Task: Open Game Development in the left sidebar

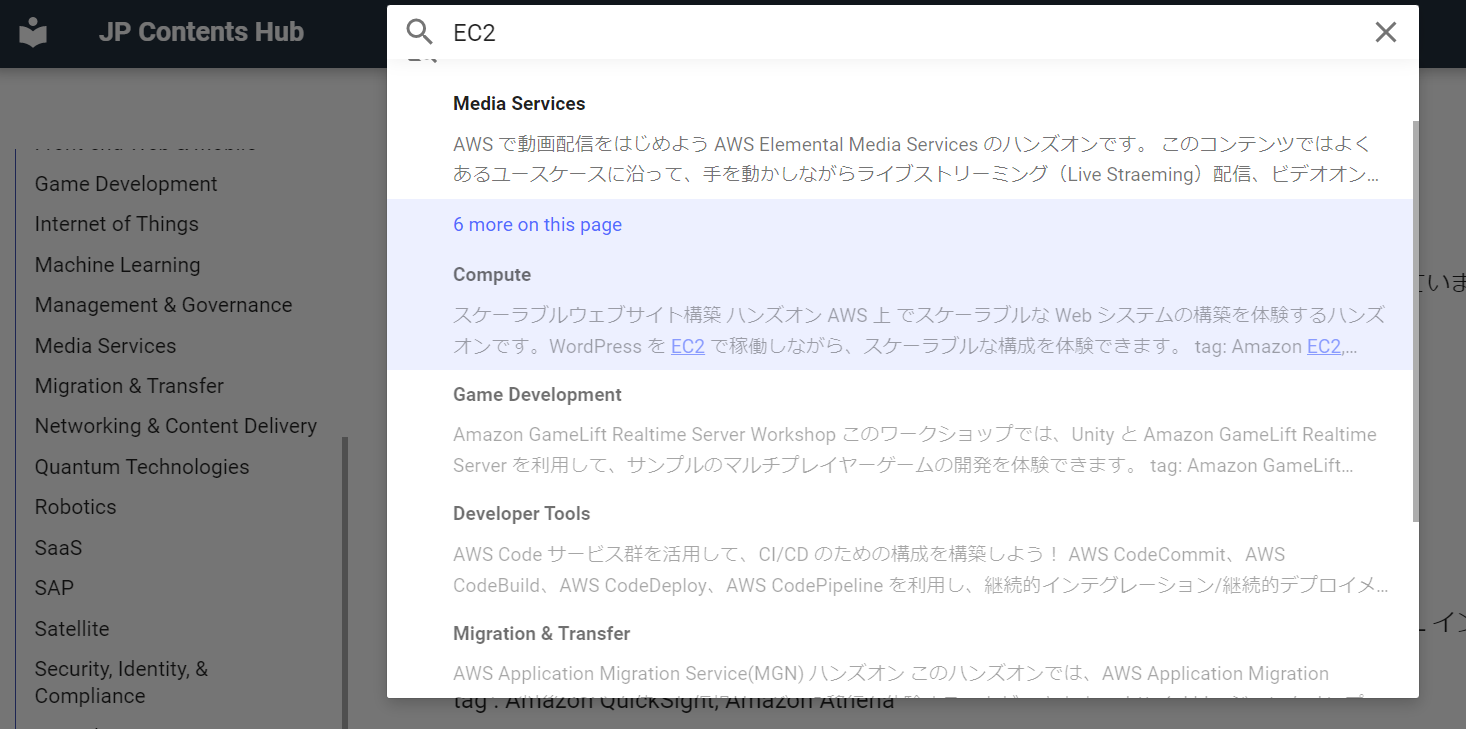Action: tap(126, 184)
